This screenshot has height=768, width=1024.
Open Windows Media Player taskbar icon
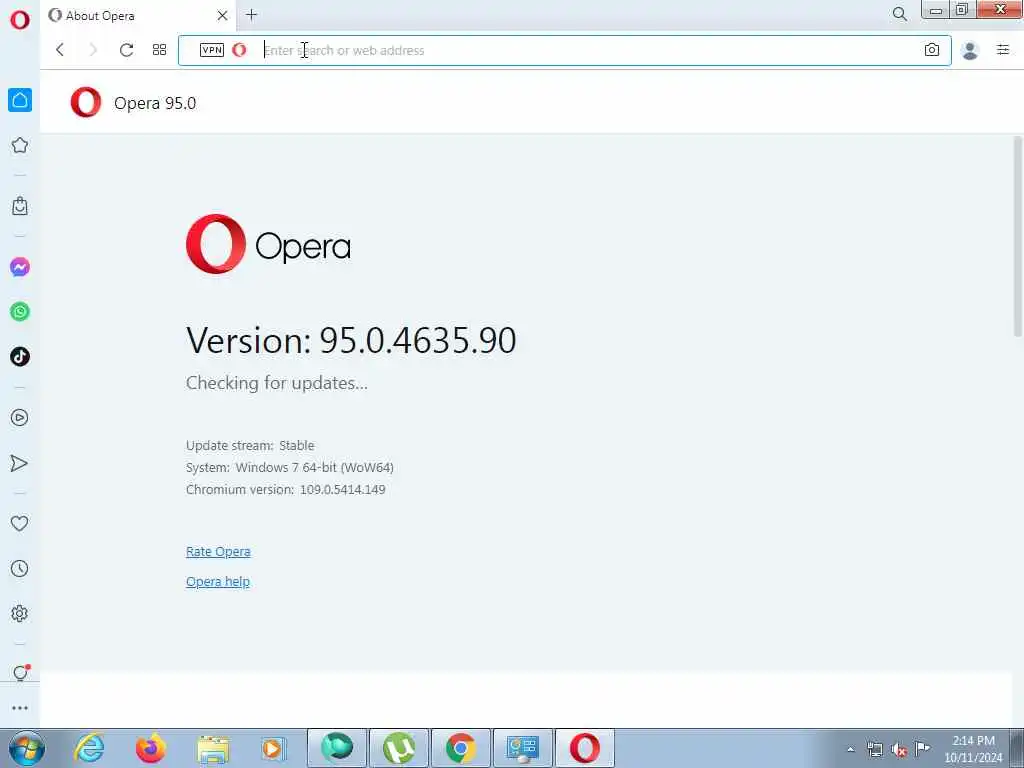[x=274, y=748]
